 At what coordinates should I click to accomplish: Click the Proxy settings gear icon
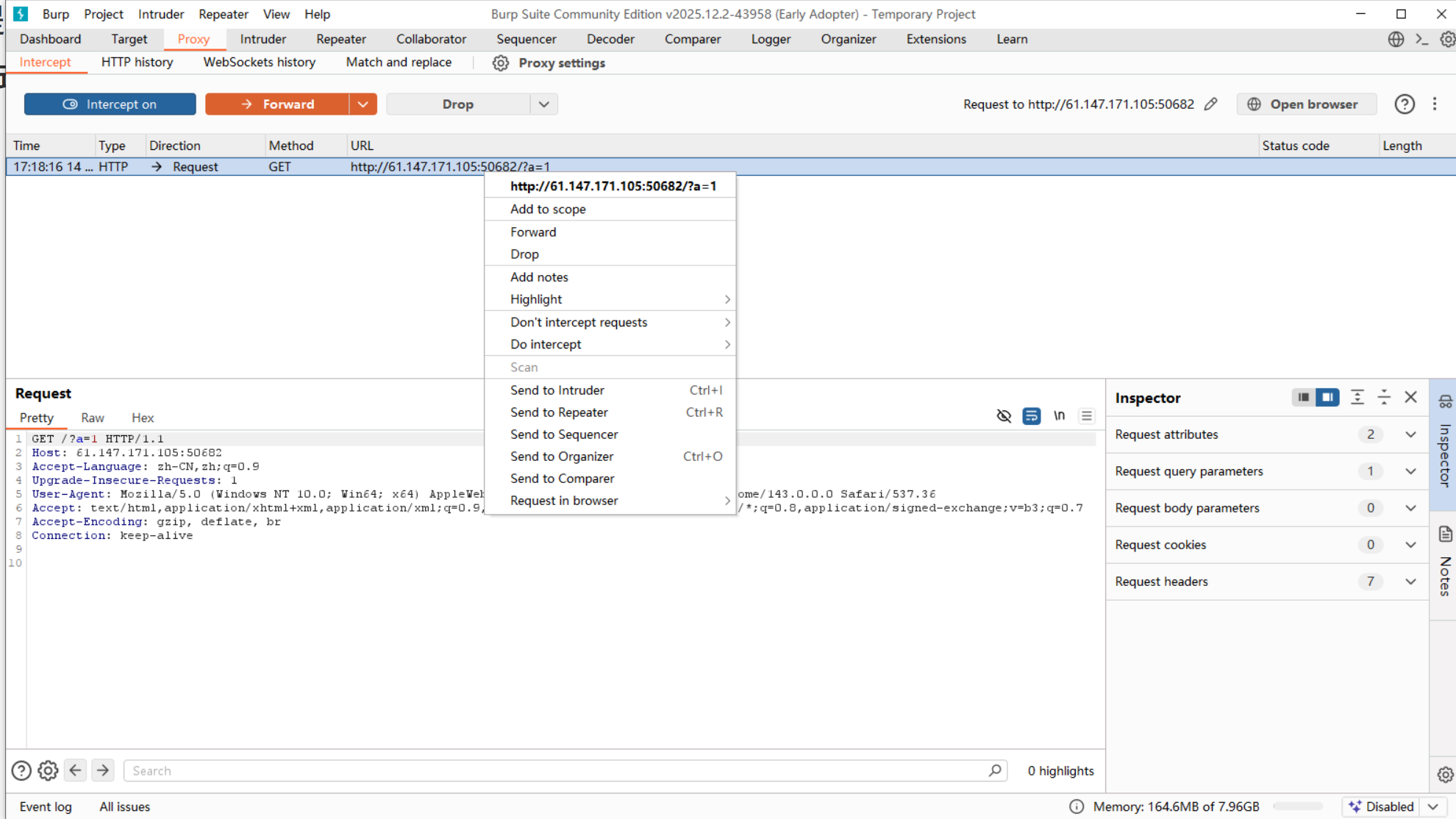tap(501, 63)
